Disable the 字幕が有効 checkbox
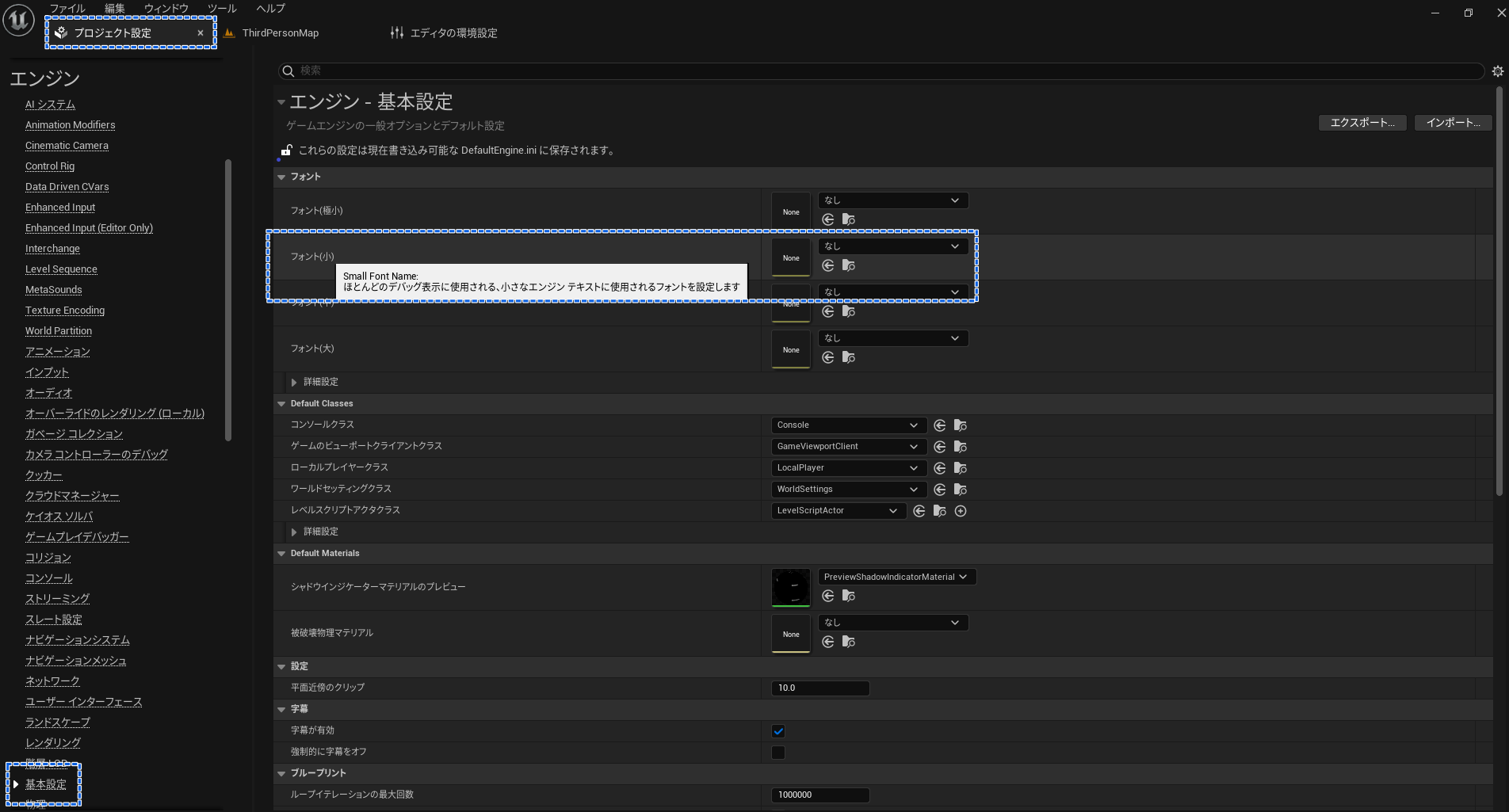 [x=778, y=731]
